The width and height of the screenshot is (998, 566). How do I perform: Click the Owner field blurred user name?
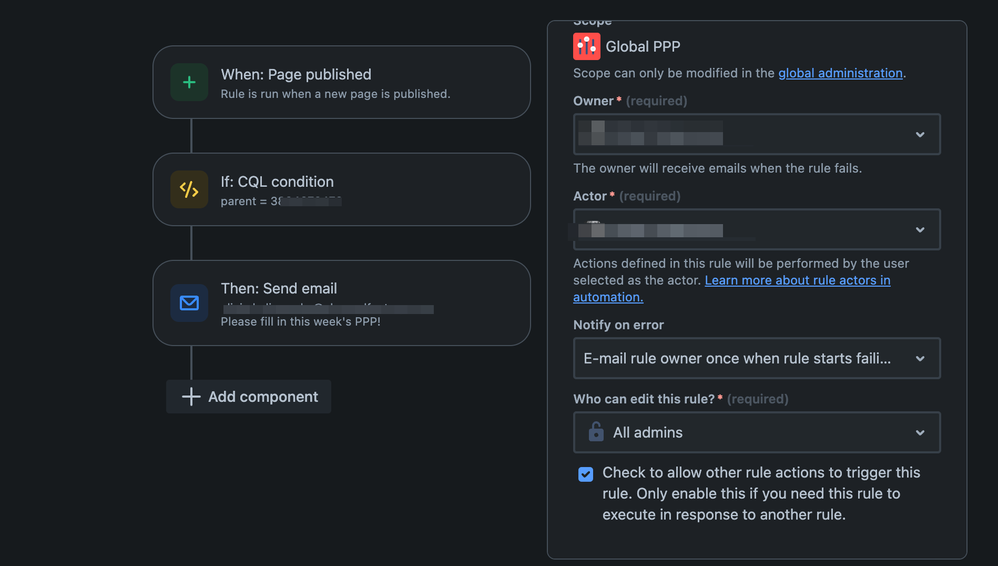coord(650,133)
